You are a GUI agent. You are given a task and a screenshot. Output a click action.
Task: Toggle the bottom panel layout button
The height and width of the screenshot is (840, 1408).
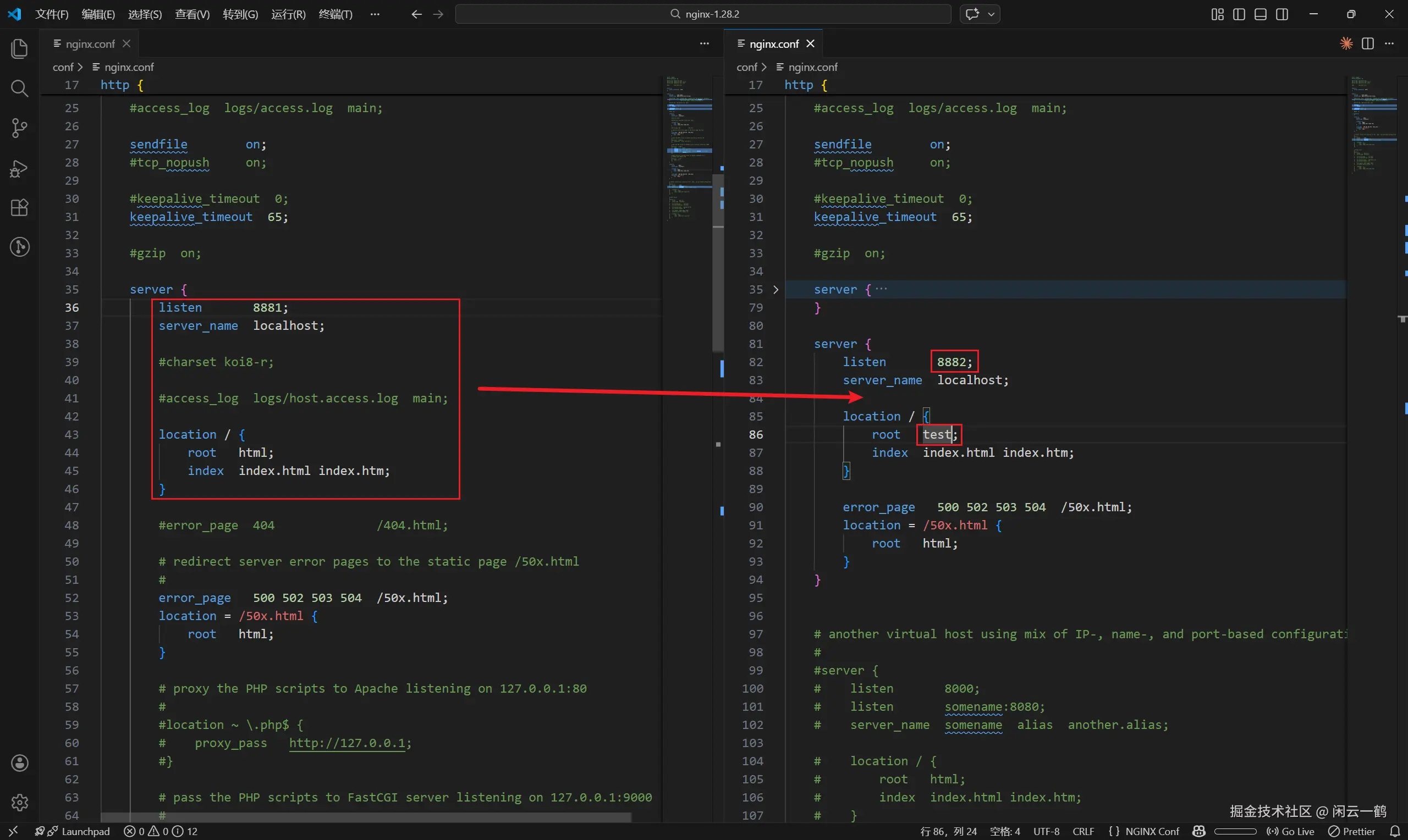(1260, 14)
